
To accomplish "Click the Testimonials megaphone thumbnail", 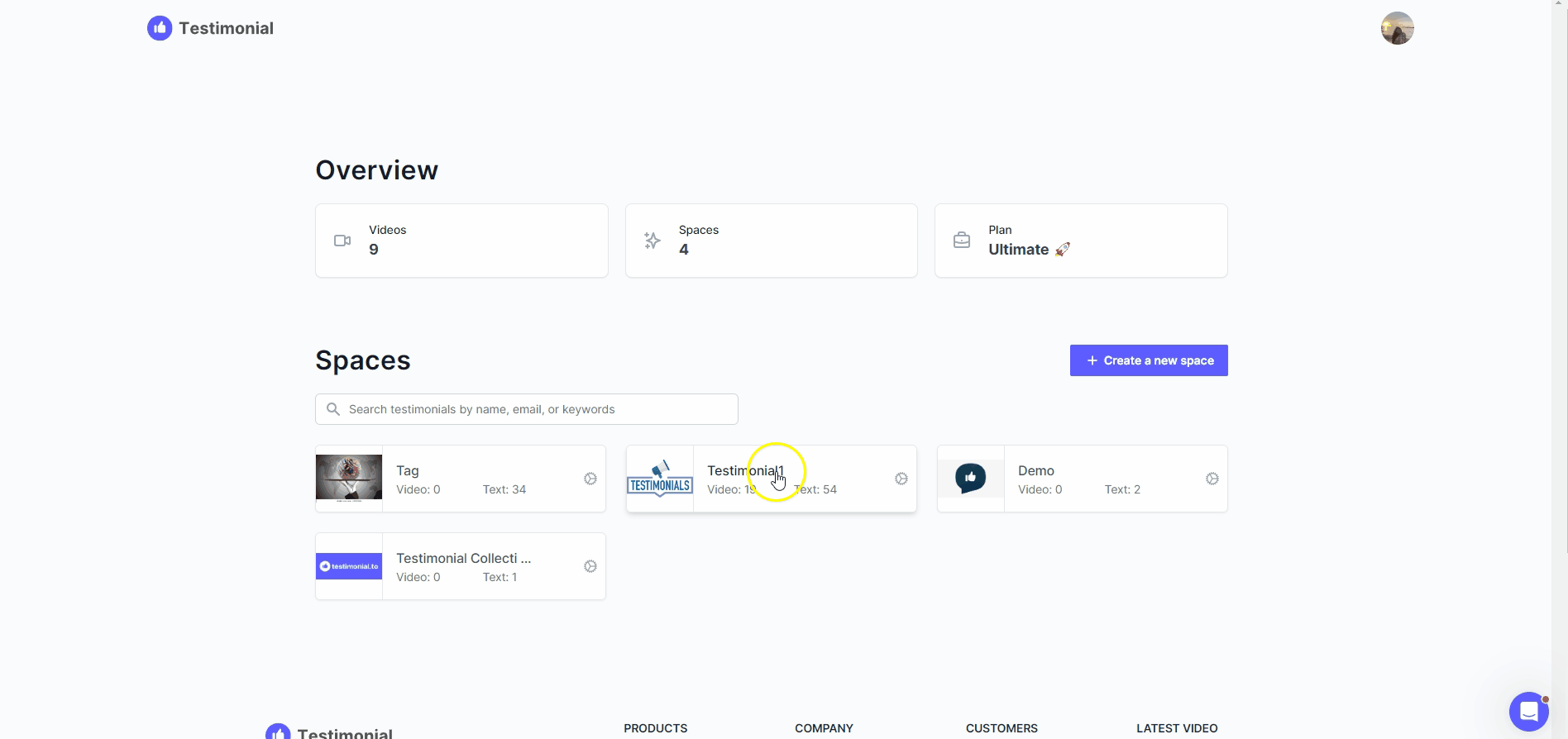I will (660, 479).
